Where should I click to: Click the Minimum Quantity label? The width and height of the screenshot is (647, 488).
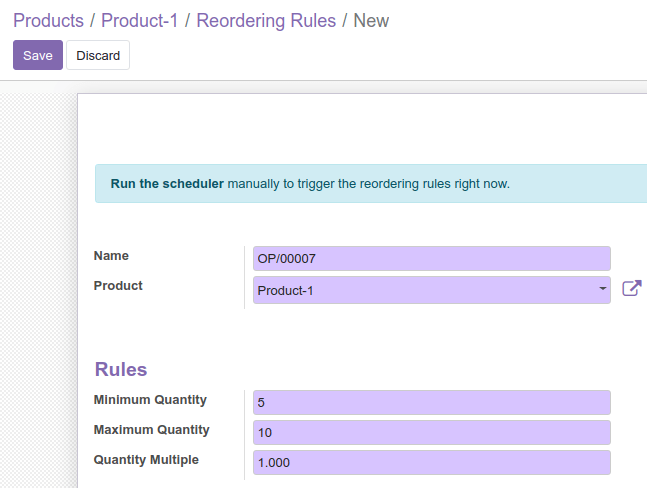(150, 400)
